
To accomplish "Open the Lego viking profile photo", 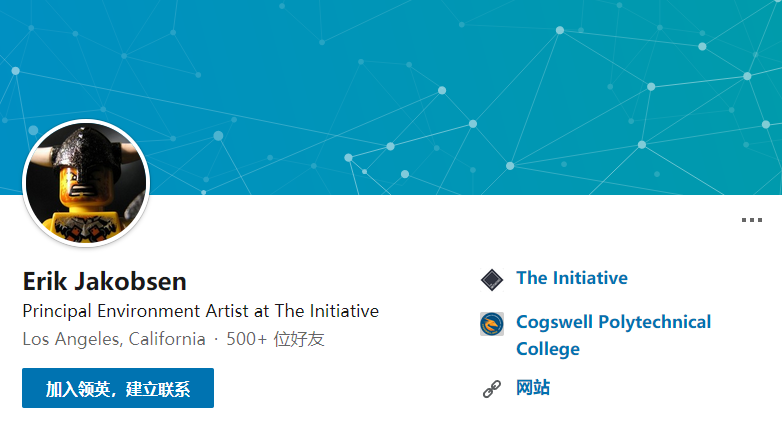I will (85, 184).
